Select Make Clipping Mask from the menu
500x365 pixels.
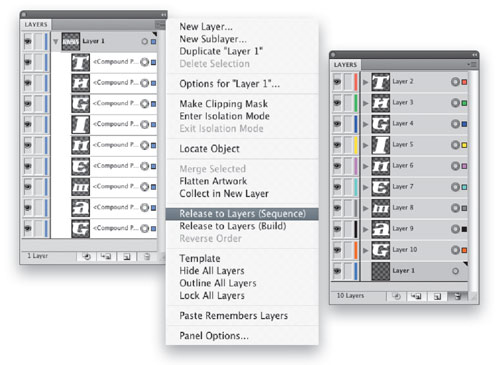[x=242, y=104]
